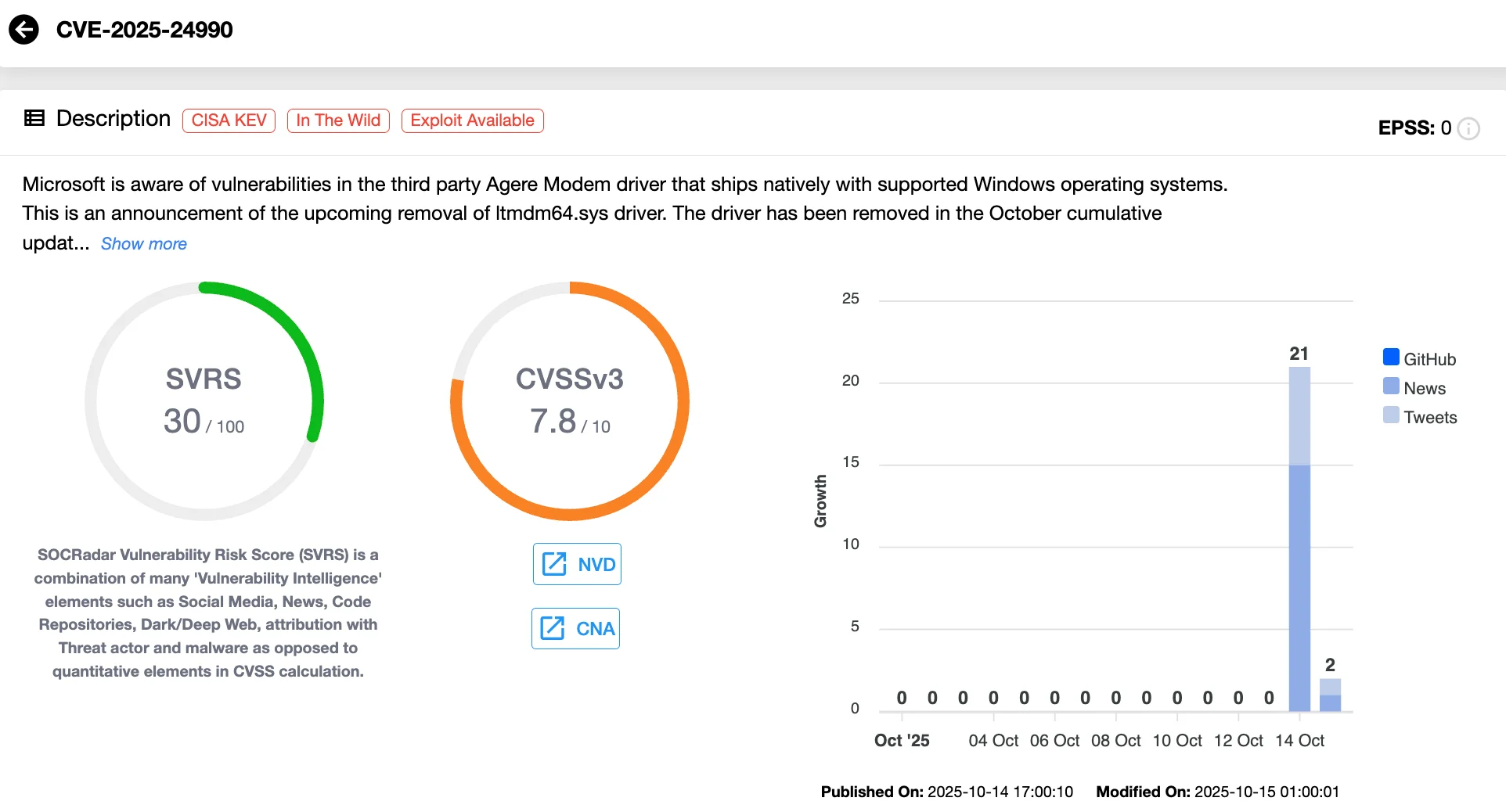Click the CVE-2025-24990 page title
This screenshot has height=812, width=1506.
pyautogui.click(x=145, y=30)
